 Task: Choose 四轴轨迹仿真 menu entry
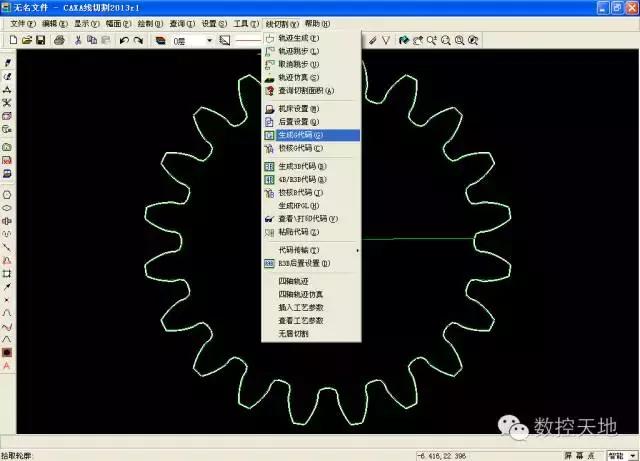tap(311, 294)
